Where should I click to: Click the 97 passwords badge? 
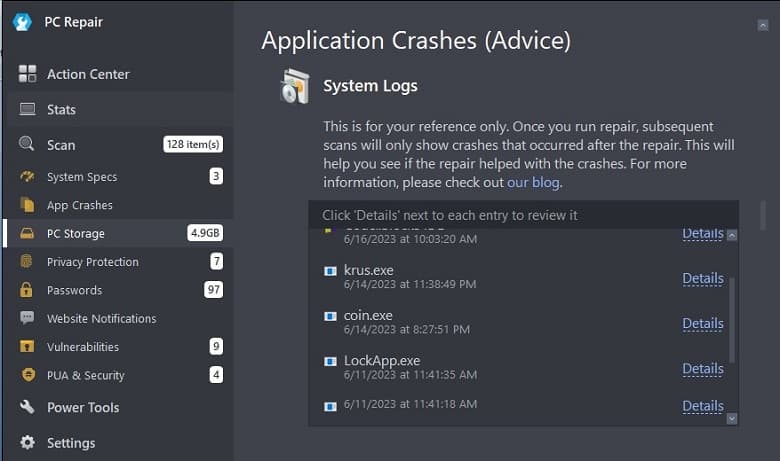coord(214,289)
